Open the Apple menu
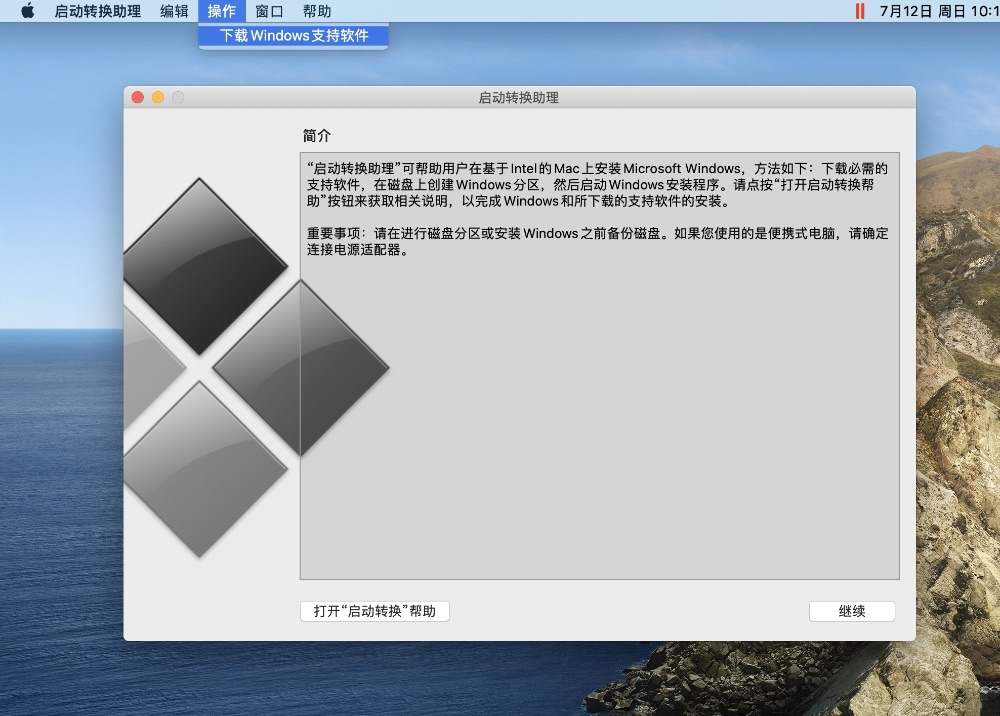Screen dimensions: 1000x716 point(27,11)
